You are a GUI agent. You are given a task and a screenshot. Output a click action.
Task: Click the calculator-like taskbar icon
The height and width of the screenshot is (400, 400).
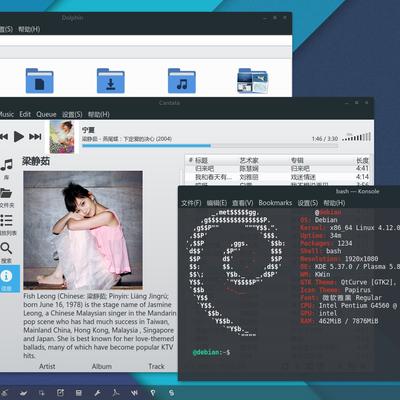(79, 393)
